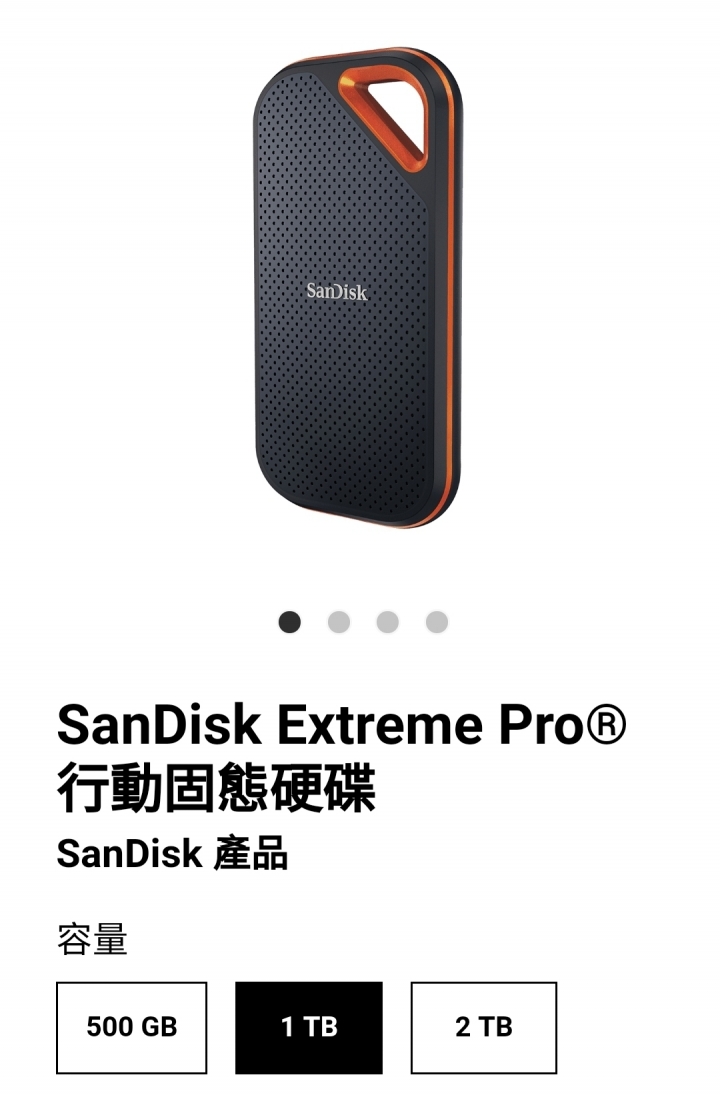Show the third product image via dot
720x1095 pixels.
[x=388, y=622]
